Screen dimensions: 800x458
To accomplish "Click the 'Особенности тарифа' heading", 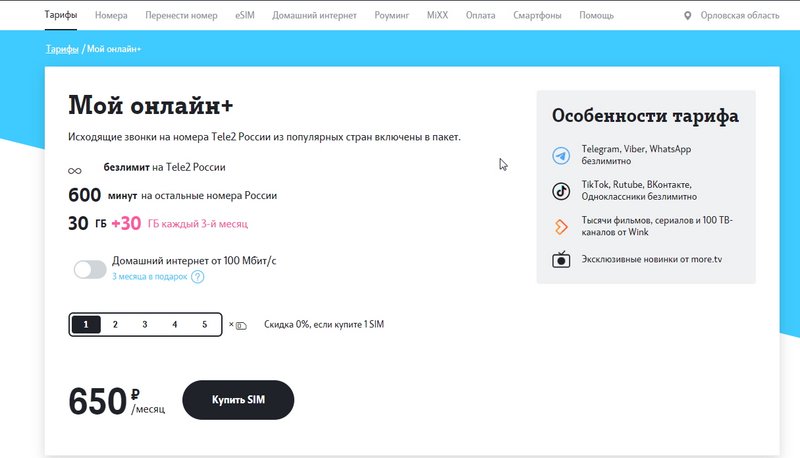I will (x=645, y=116).
